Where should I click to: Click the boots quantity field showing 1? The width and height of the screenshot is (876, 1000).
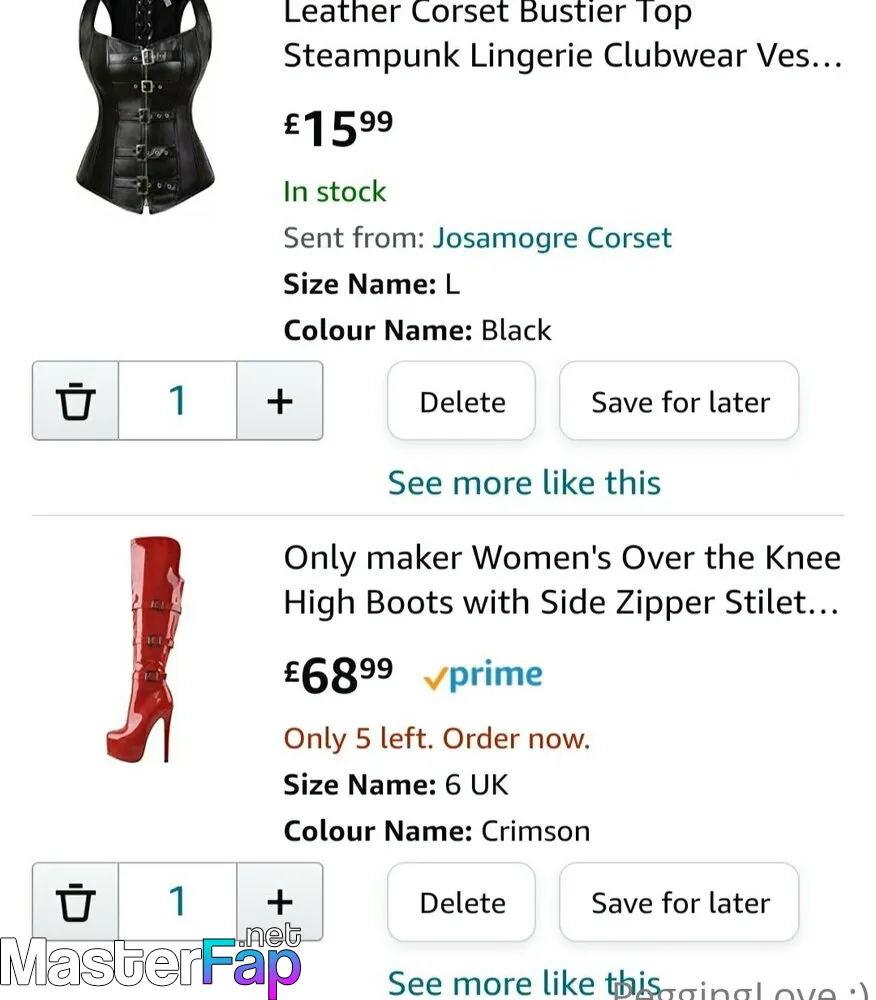[177, 902]
